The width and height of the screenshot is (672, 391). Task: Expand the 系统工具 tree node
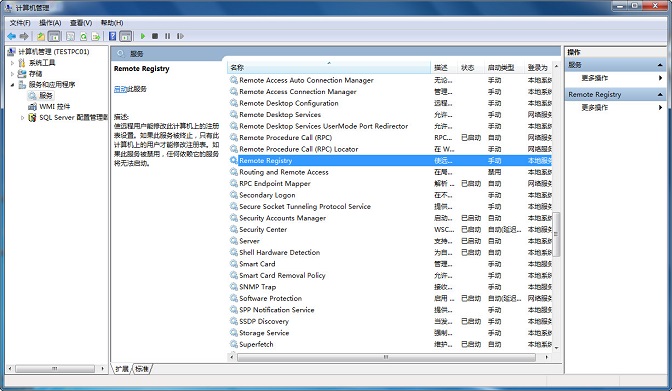pyautogui.click(x=12, y=63)
